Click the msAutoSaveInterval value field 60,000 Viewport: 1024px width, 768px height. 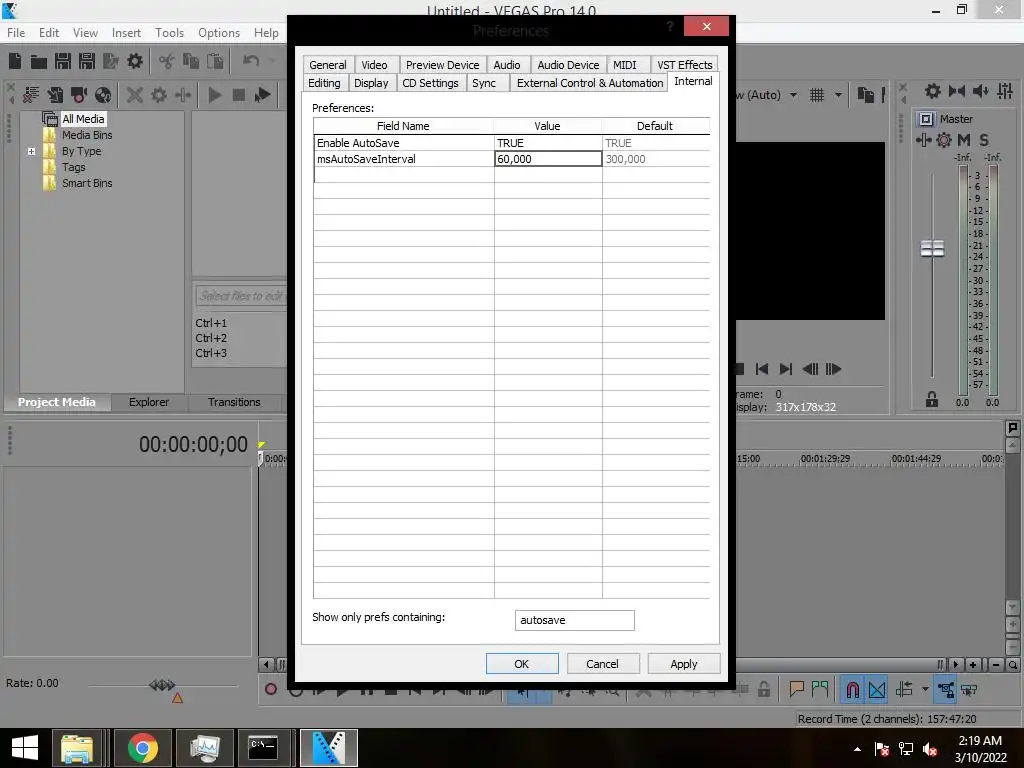coord(548,159)
